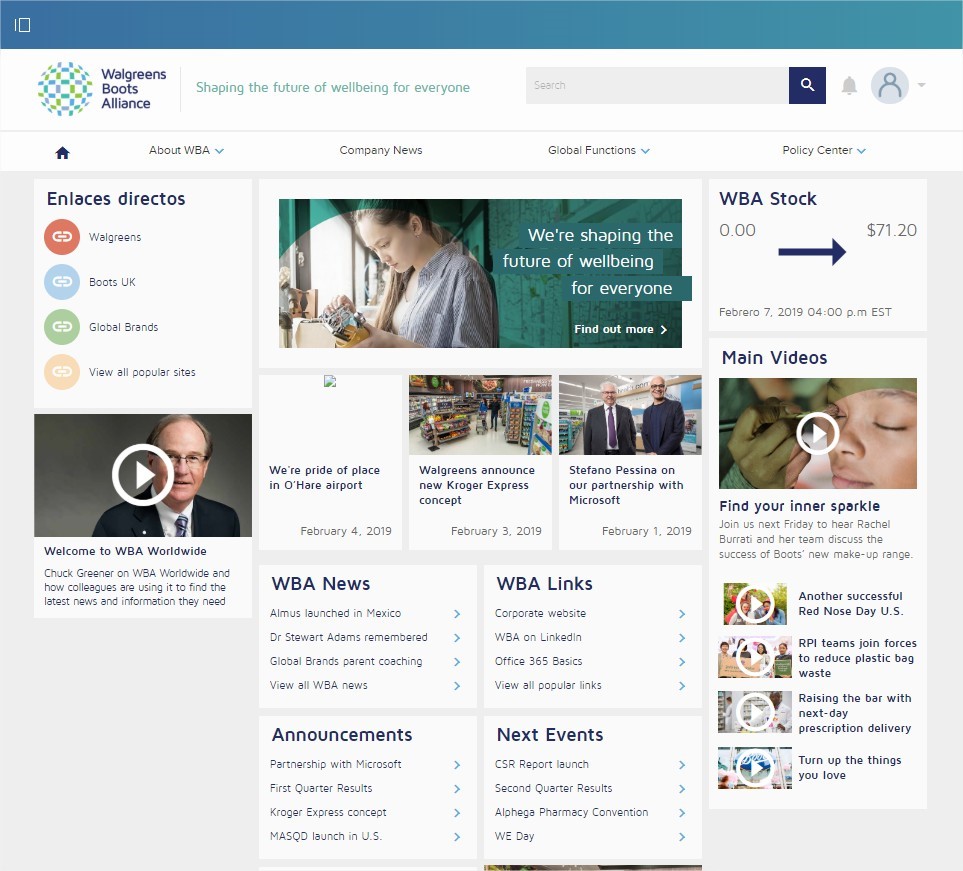Click the orange View all popular sites icon
The width and height of the screenshot is (963, 871).
coord(62,372)
